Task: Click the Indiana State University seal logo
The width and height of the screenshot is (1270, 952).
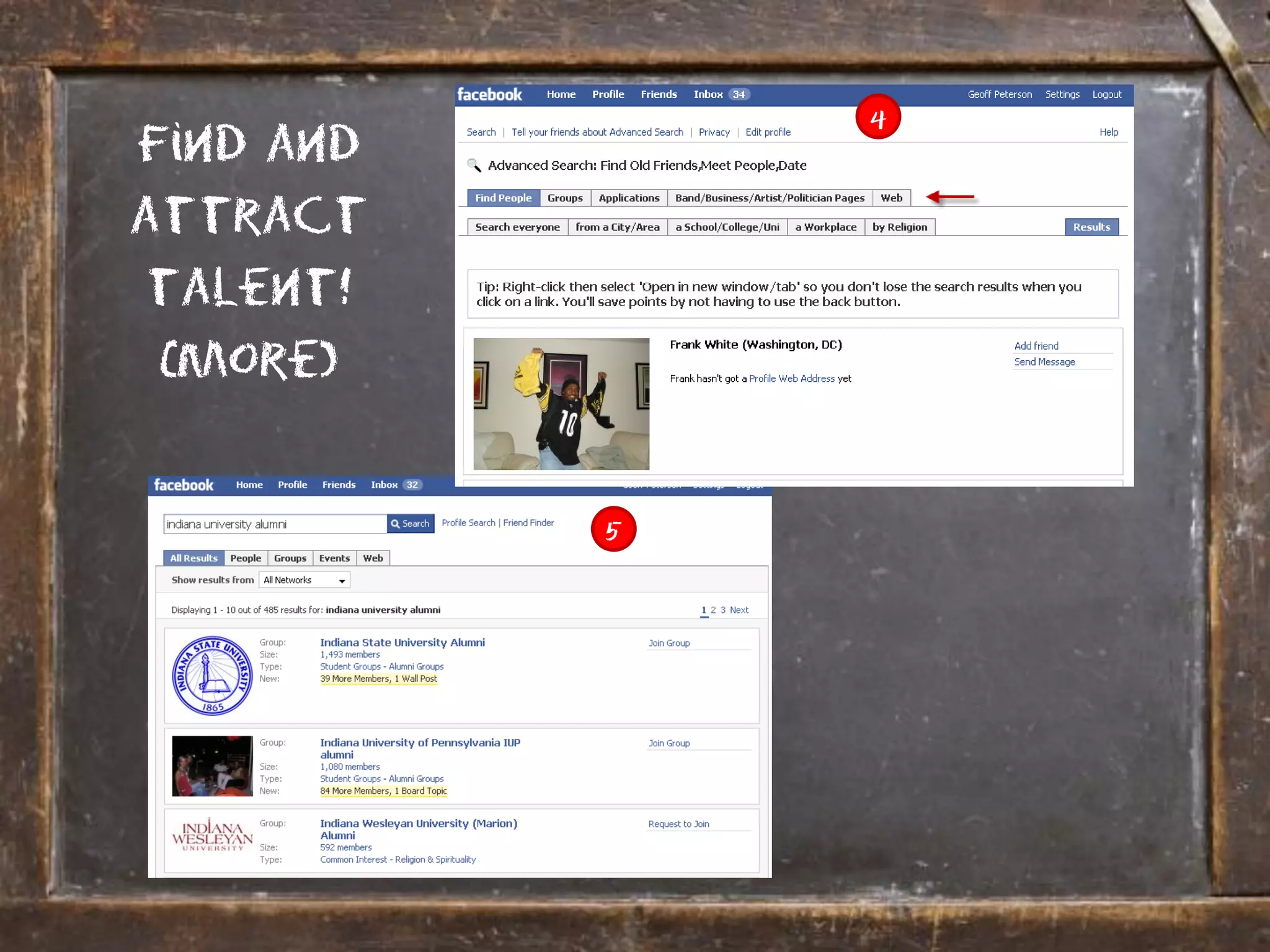Action: coord(212,676)
